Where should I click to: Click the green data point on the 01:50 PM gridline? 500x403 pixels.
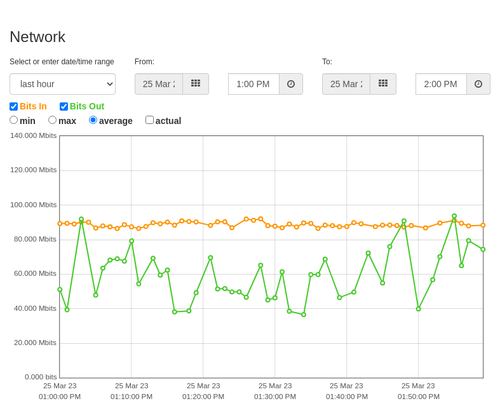click(418, 309)
